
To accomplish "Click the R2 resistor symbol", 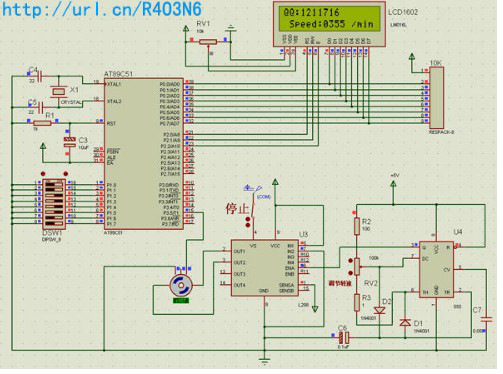I will pyautogui.click(x=357, y=226).
